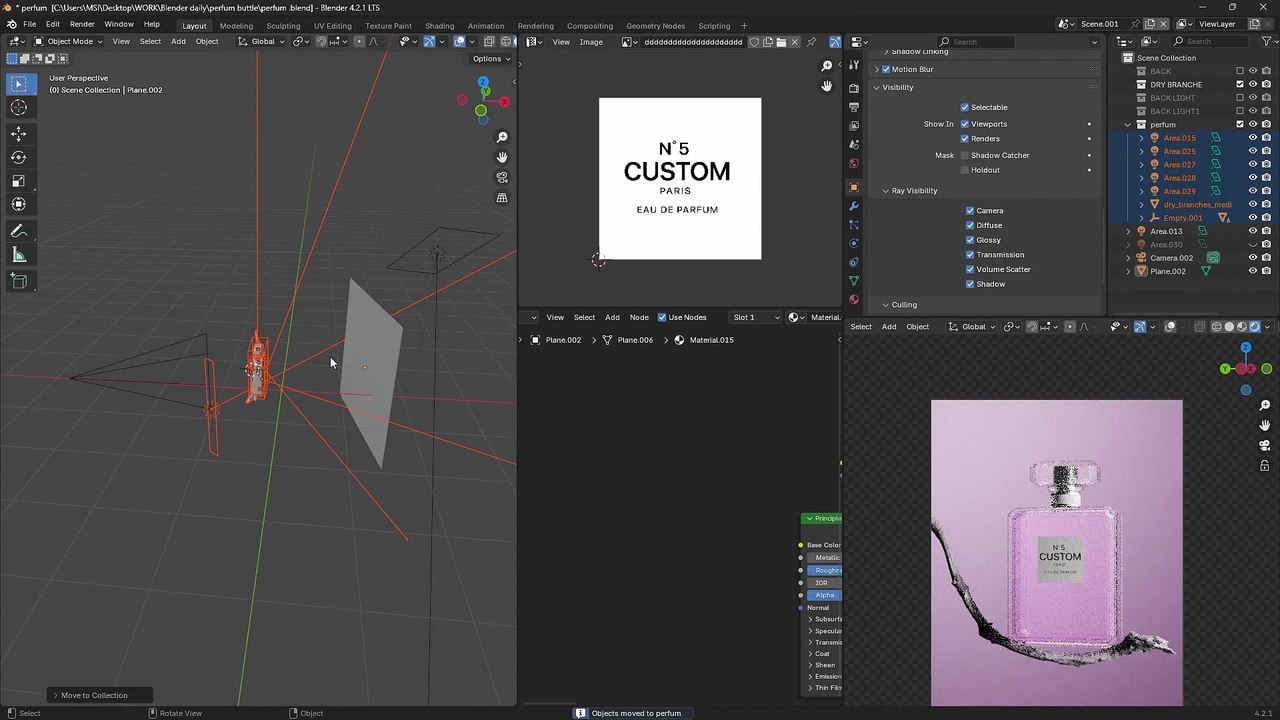Activate the Transform tool
Viewport: 1280px width, 720px height.
(19, 204)
